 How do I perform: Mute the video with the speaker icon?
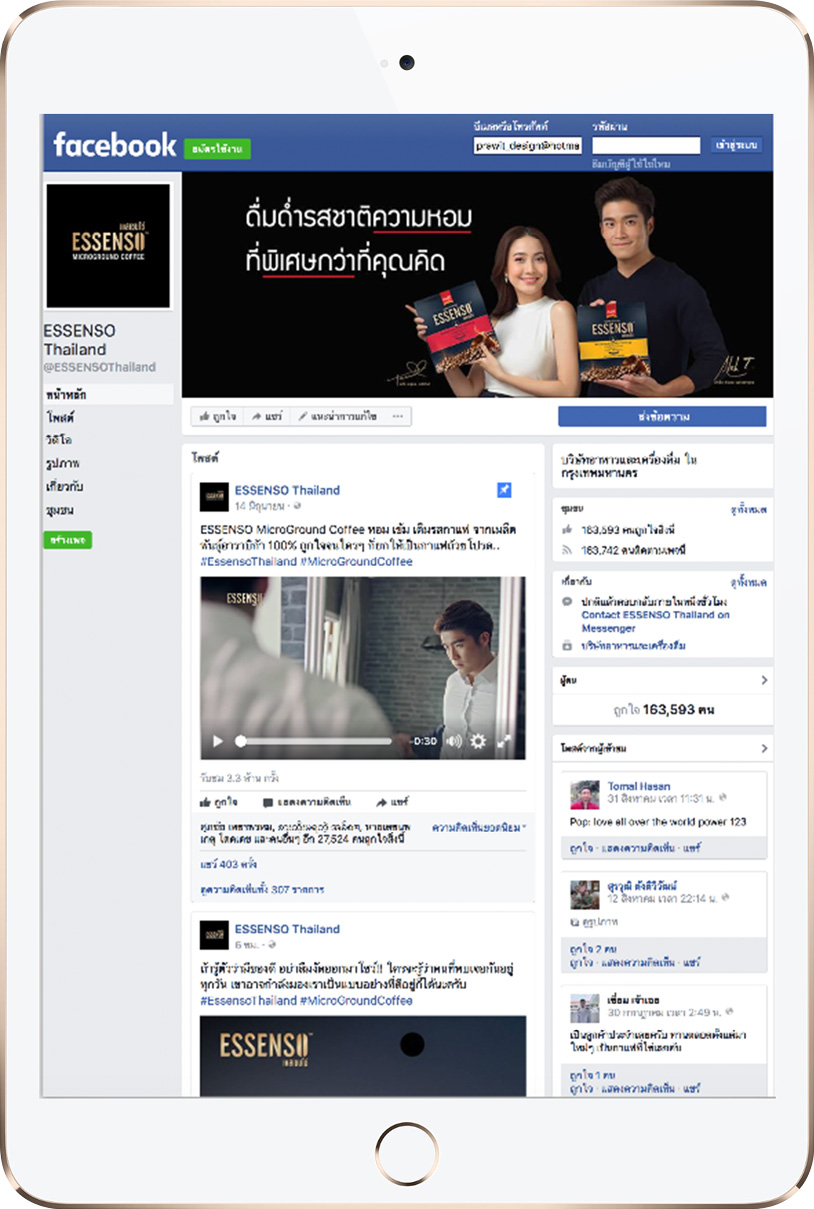[454, 741]
